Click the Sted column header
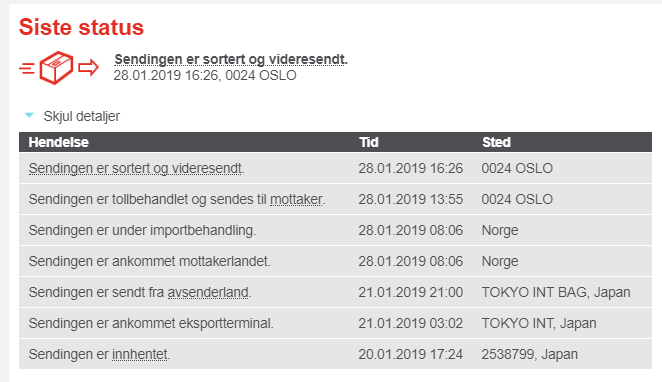This screenshot has width=662, height=382. click(x=496, y=142)
